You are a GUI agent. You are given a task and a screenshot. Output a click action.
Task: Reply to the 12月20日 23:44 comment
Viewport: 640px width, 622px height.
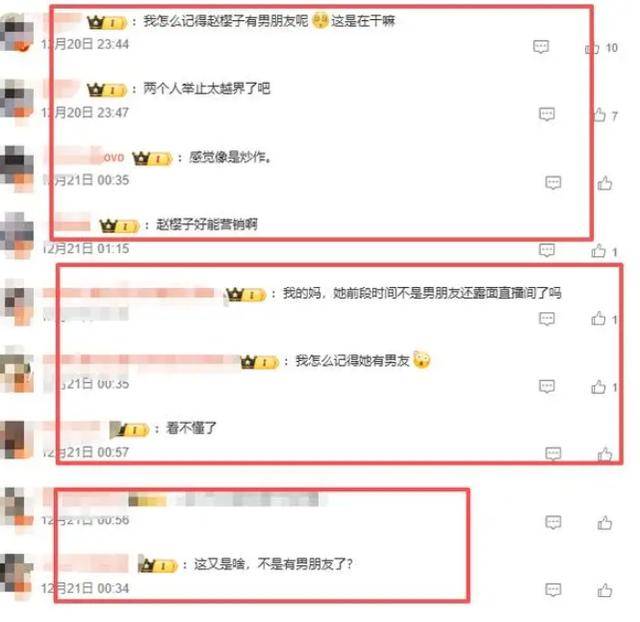coord(541,47)
